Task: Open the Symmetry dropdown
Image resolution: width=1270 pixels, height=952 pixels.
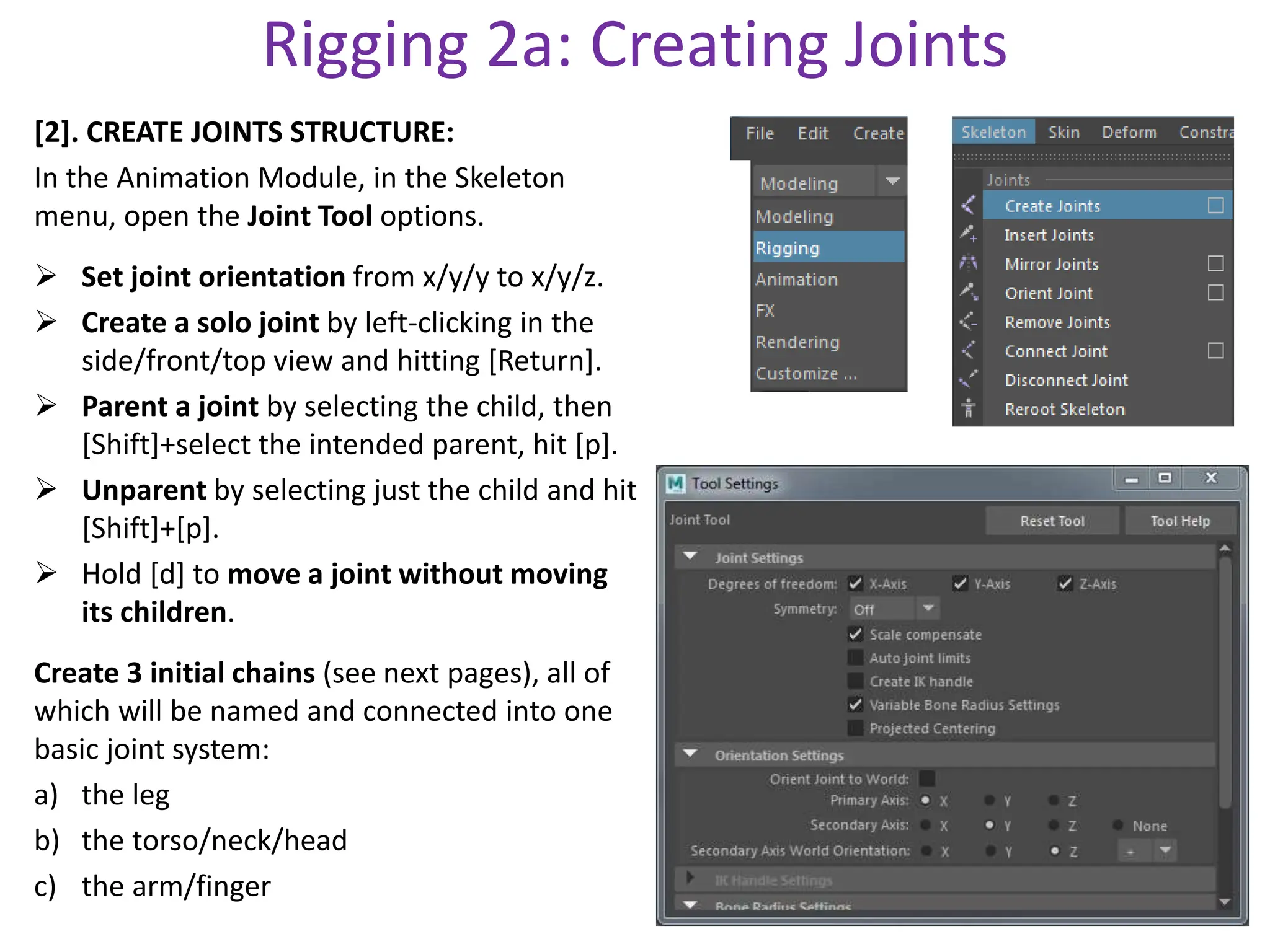Action: 928,609
